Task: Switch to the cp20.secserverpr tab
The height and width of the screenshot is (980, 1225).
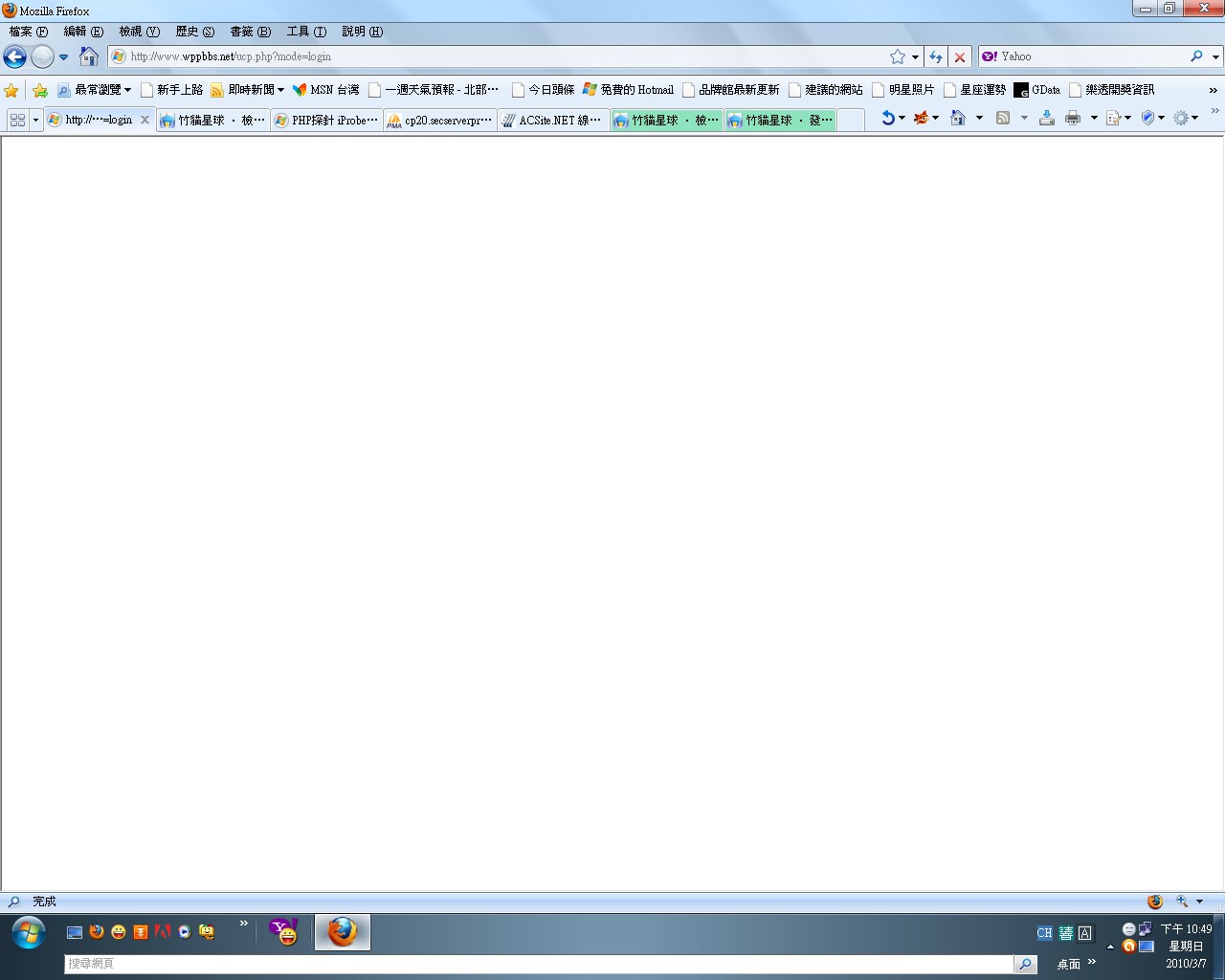Action: (440, 121)
